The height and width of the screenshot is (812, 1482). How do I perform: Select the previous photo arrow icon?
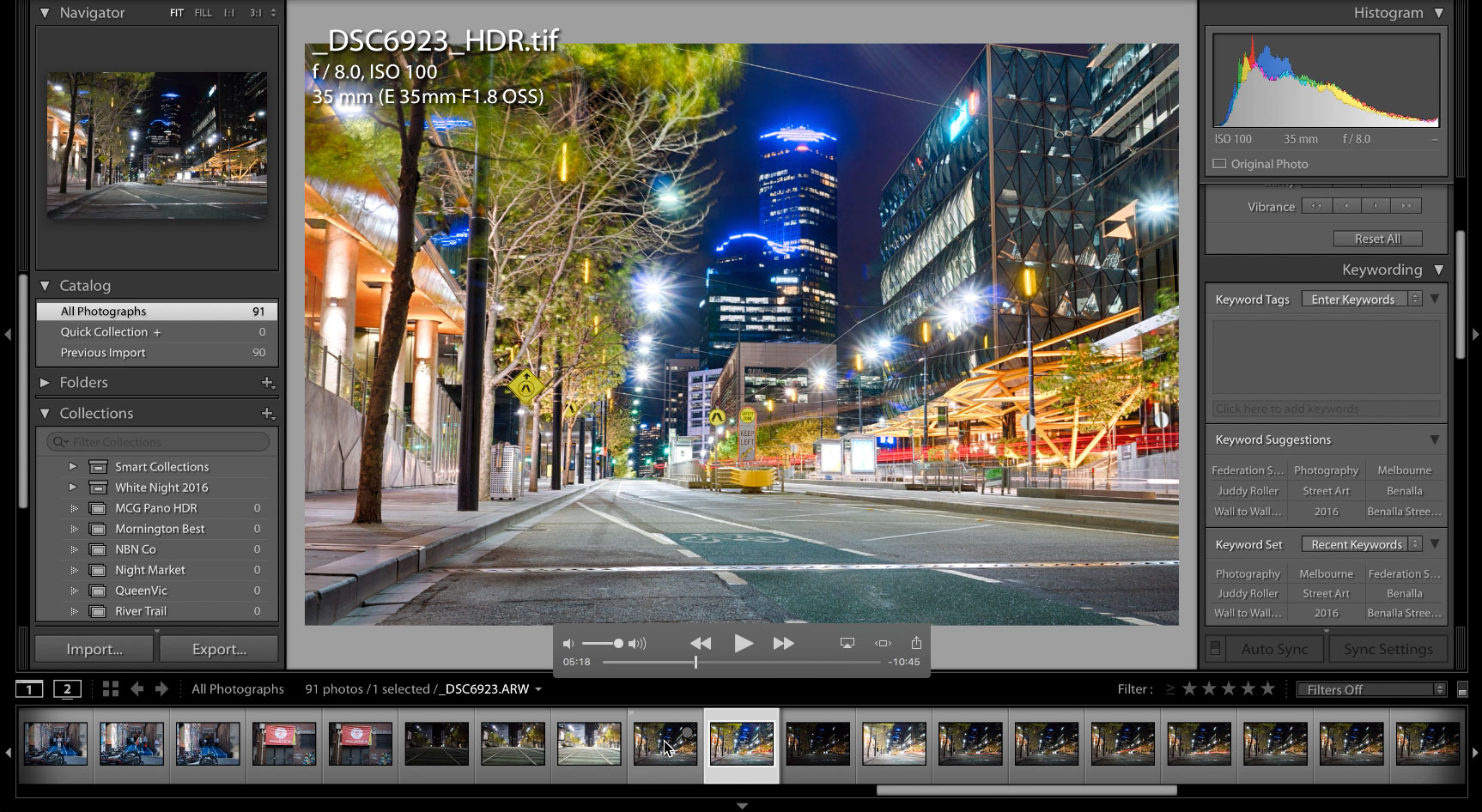point(135,688)
